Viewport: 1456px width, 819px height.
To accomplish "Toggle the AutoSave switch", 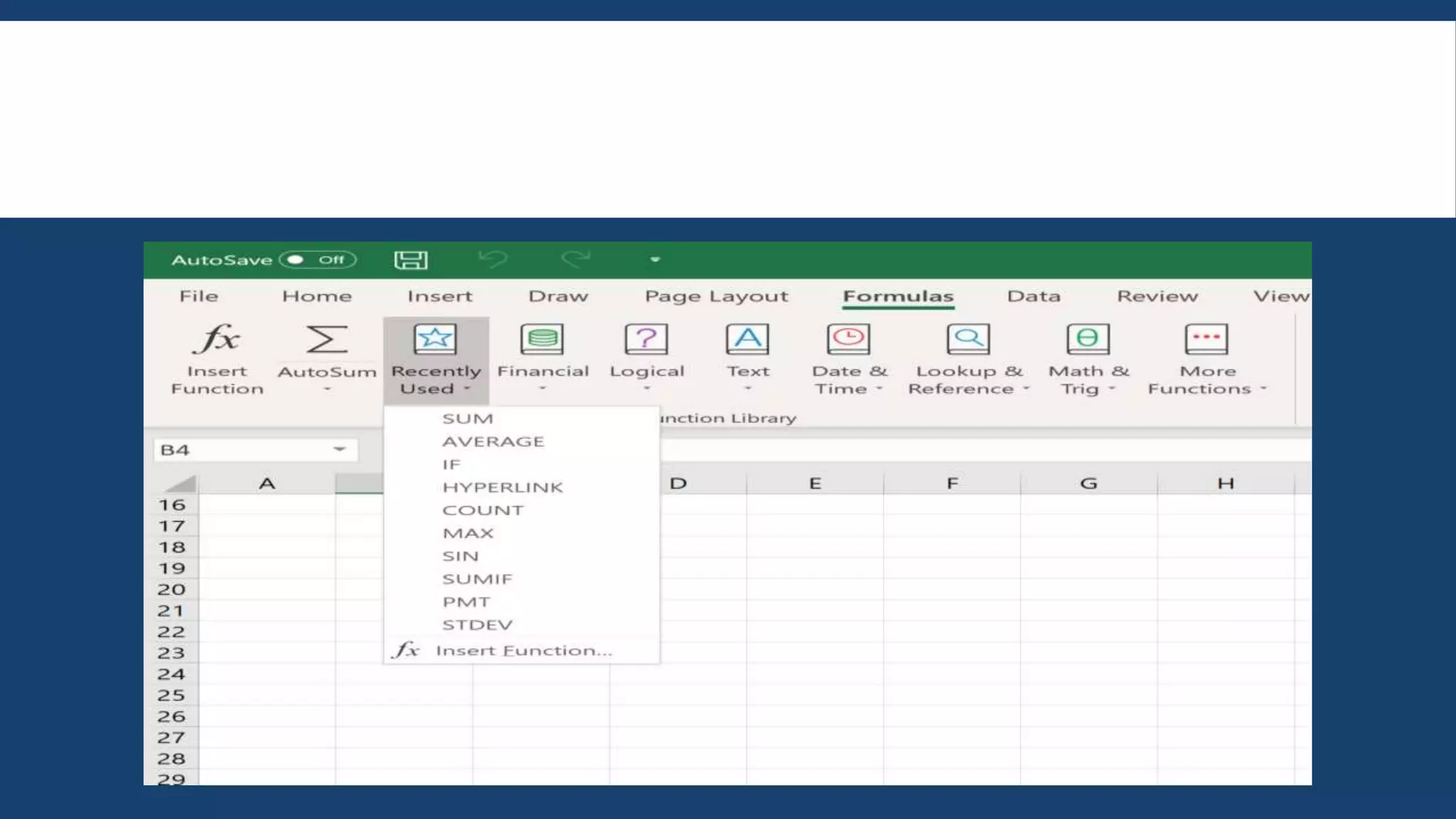I will point(317,260).
